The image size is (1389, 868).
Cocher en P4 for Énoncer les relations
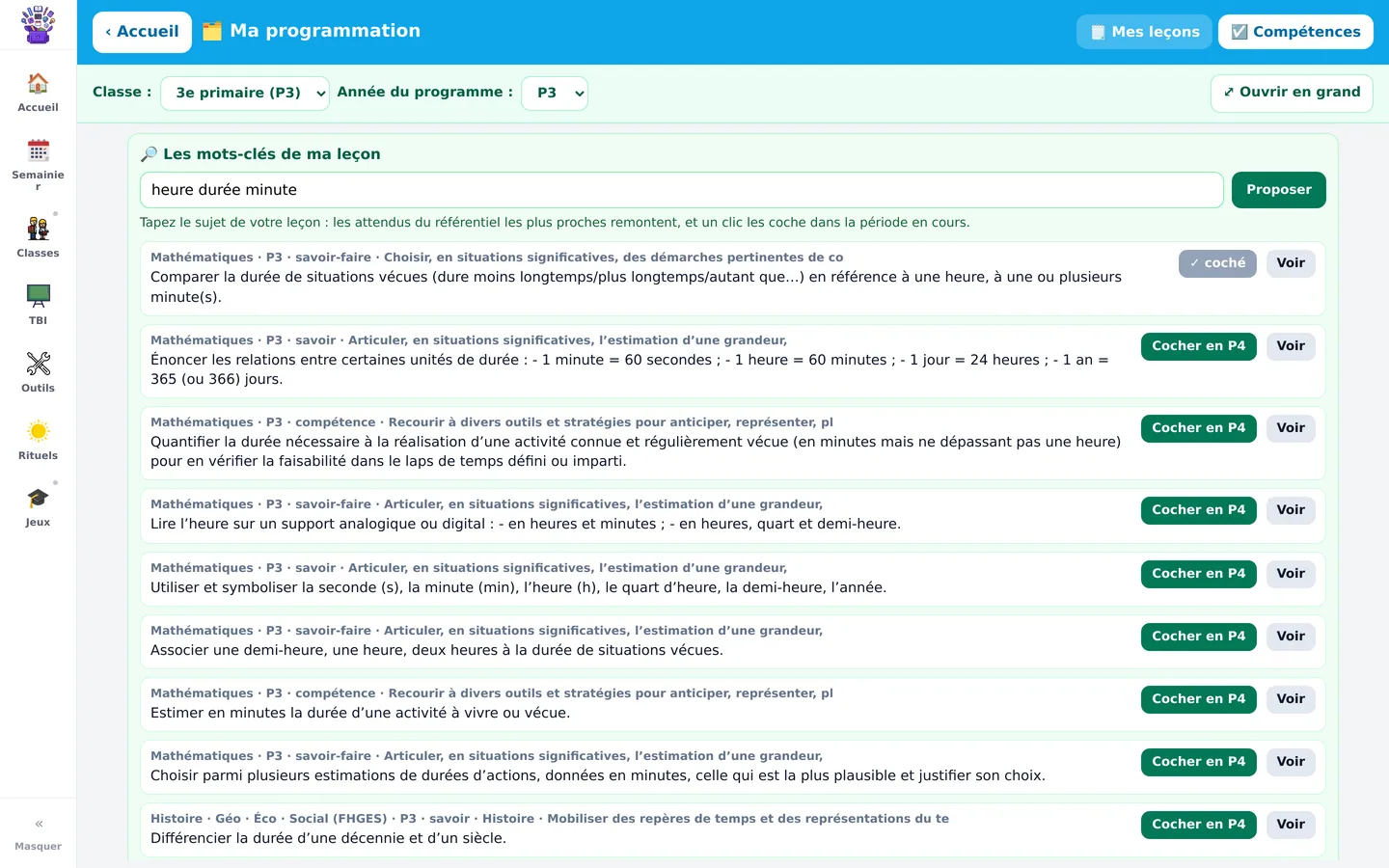[x=1198, y=346]
